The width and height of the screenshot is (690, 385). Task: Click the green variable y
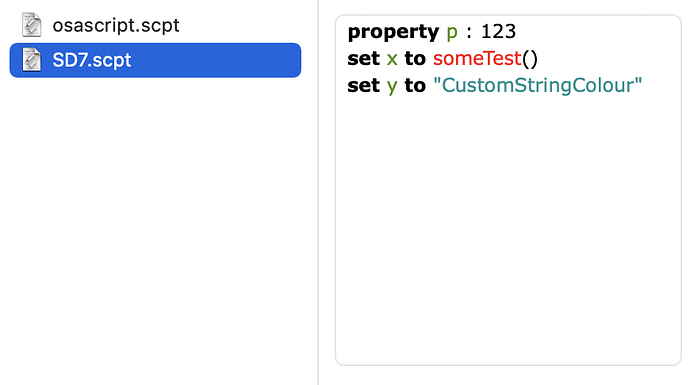tap(392, 87)
